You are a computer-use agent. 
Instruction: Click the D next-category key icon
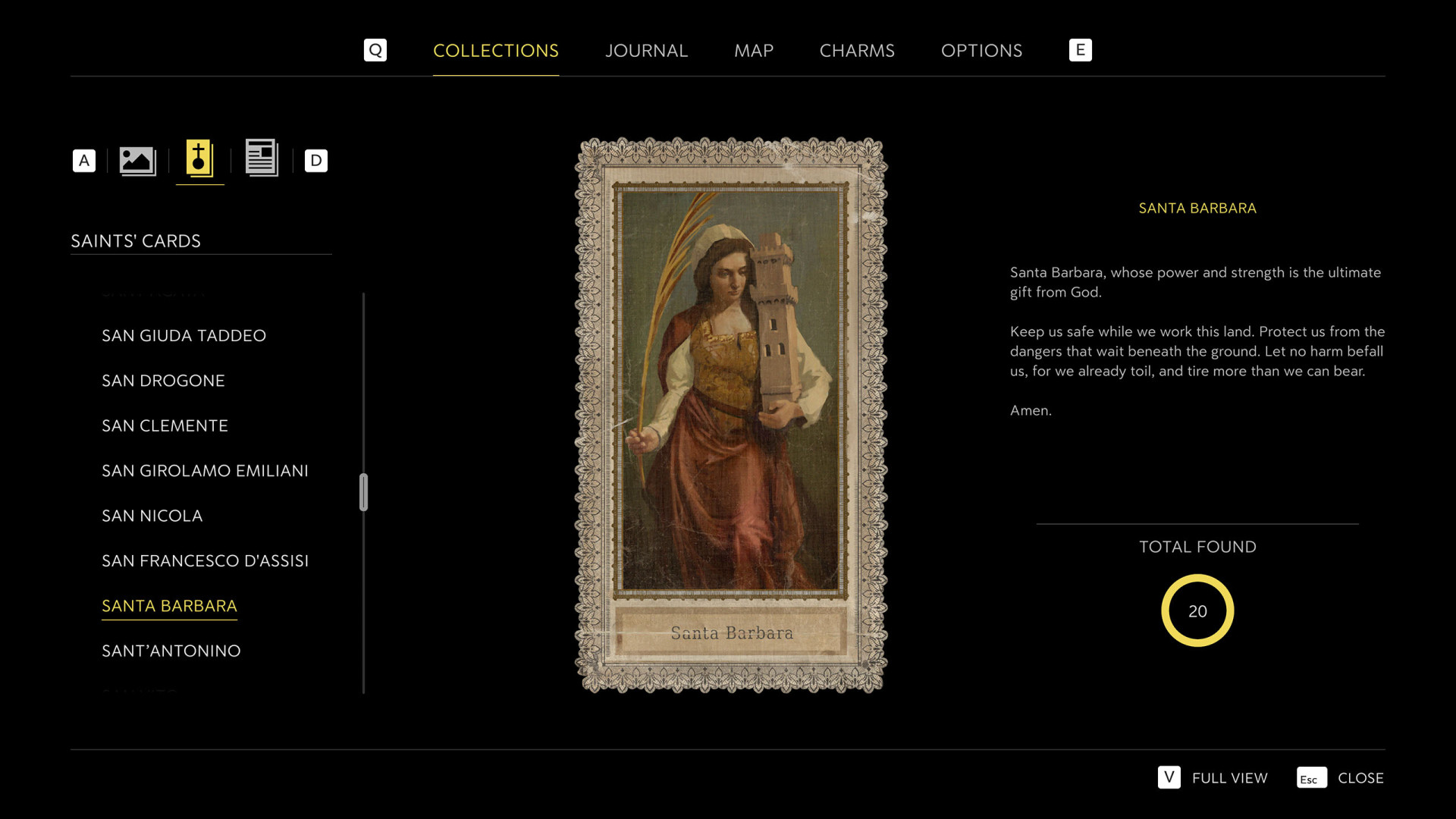[x=316, y=161]
